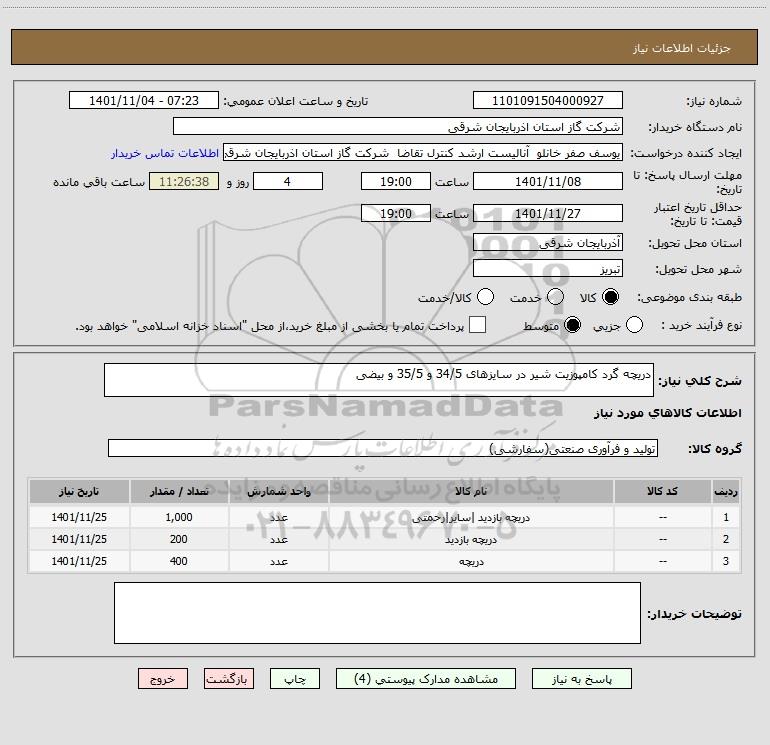Screen dimensions: 770x745
Task: Click the delivery province field آذربایجان شرقی
Action: (548, 243)
